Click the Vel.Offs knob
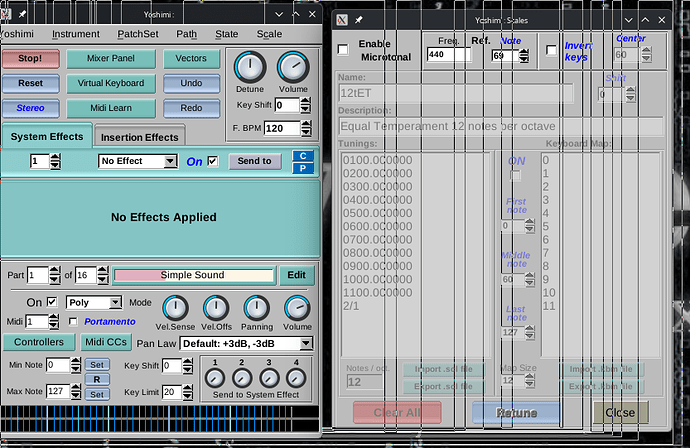Image resolution: width=690 pixels, height=448 pixels. [x=216, y=308]
